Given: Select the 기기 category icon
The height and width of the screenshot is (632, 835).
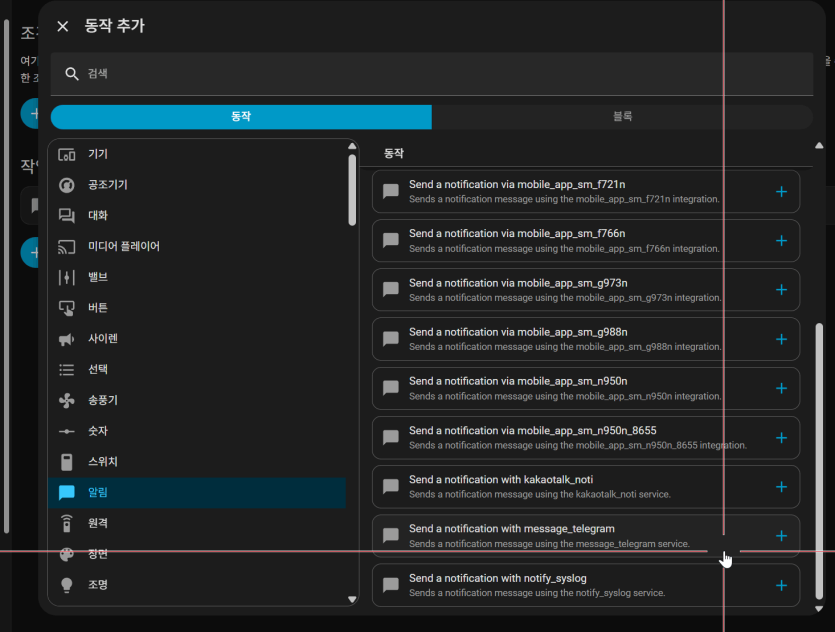Looking at the screenshot, I should (67, 154).
